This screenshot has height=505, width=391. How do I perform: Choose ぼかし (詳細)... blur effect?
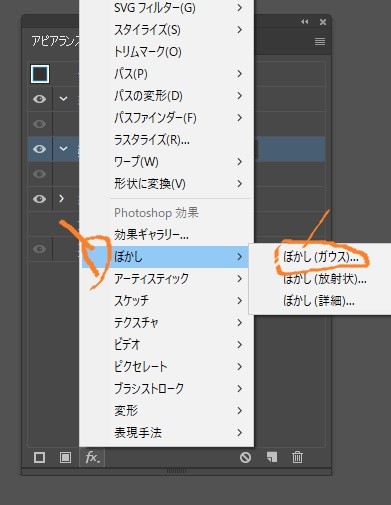tap(321, 301)
